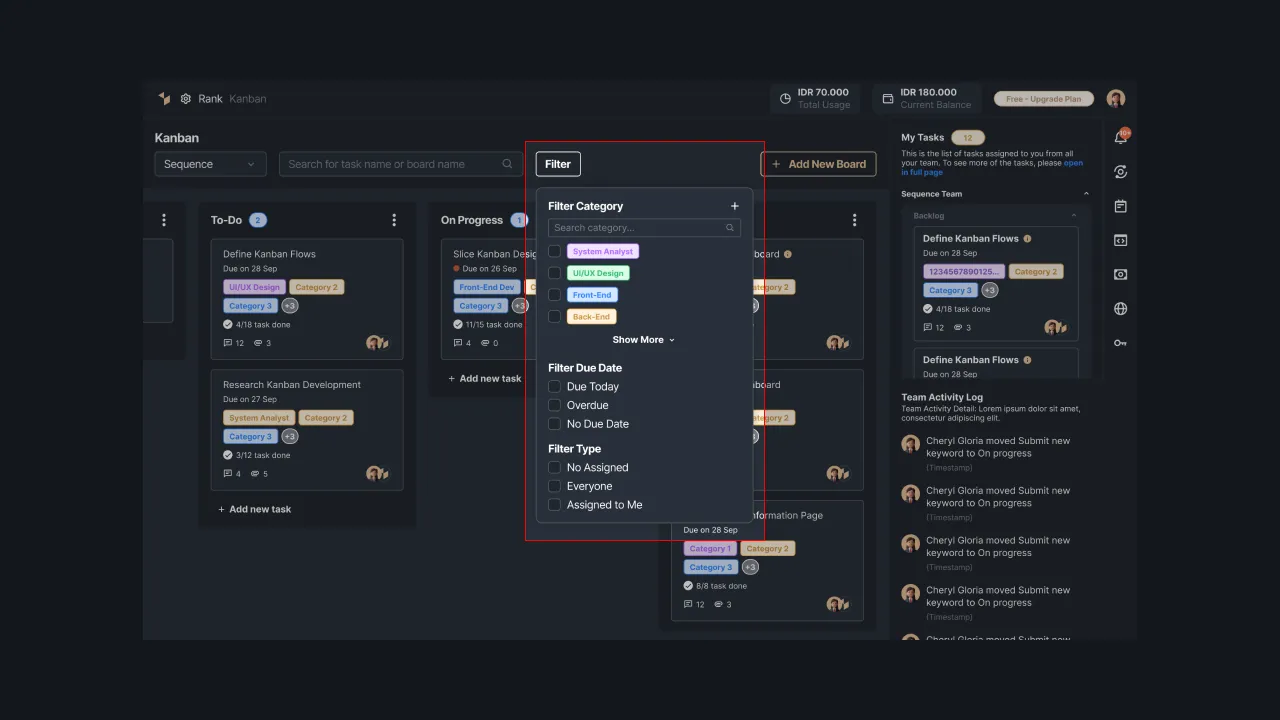Viewport: 1280px width, 720px height.
Task: Check the System Analyst category filter
Action: point(554,251)
